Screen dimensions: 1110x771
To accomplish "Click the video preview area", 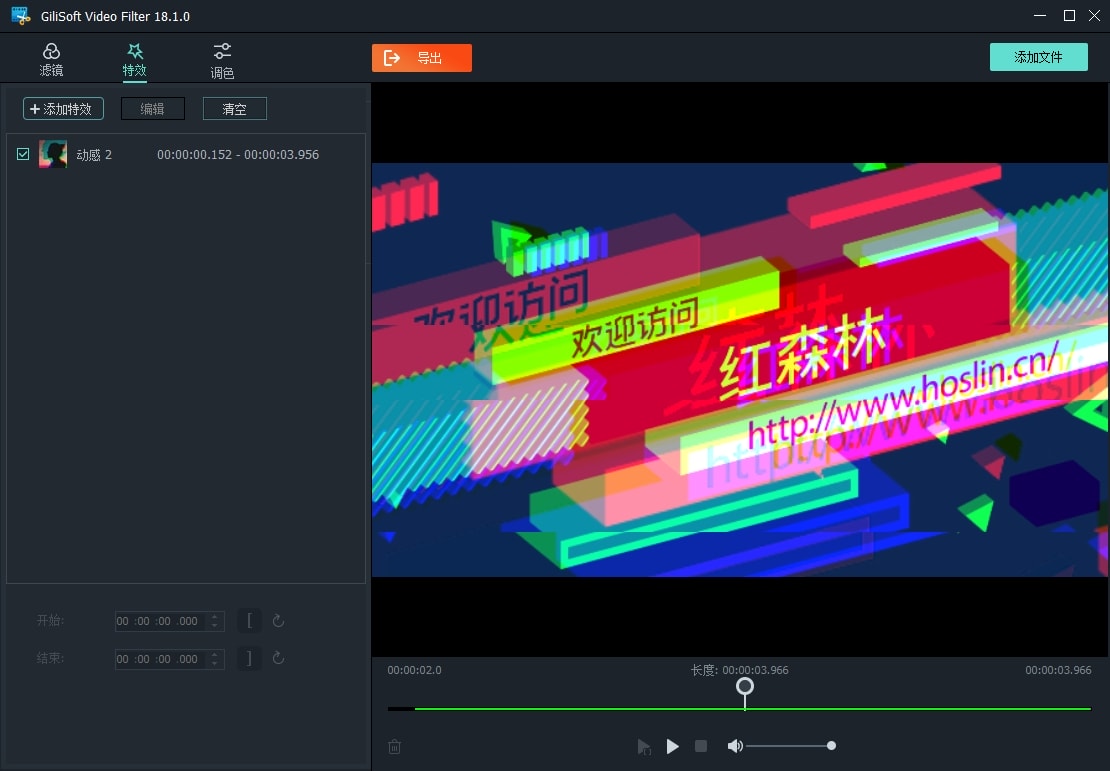I will point(740,370).
